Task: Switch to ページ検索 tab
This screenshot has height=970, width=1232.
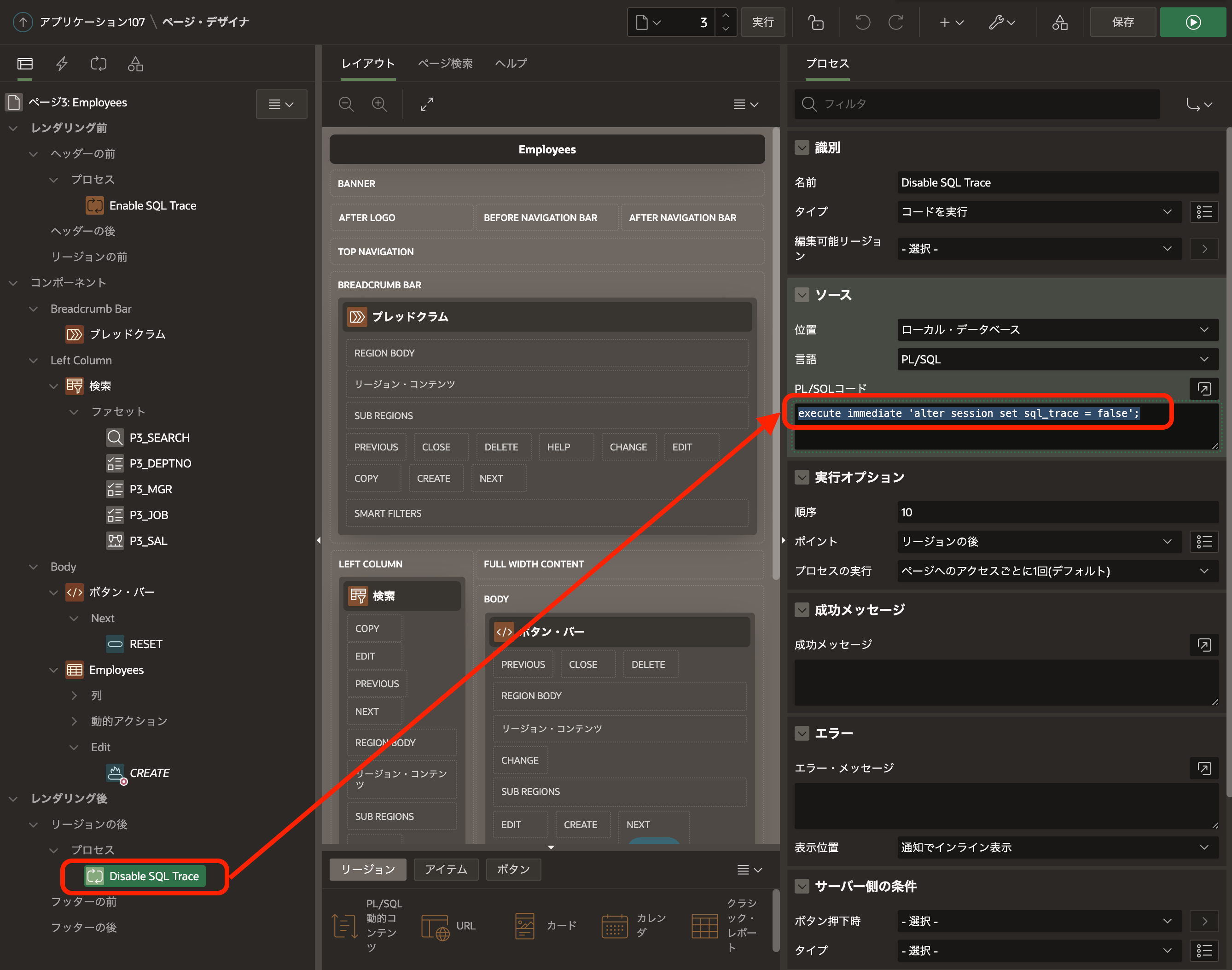Action: [445, 64]
